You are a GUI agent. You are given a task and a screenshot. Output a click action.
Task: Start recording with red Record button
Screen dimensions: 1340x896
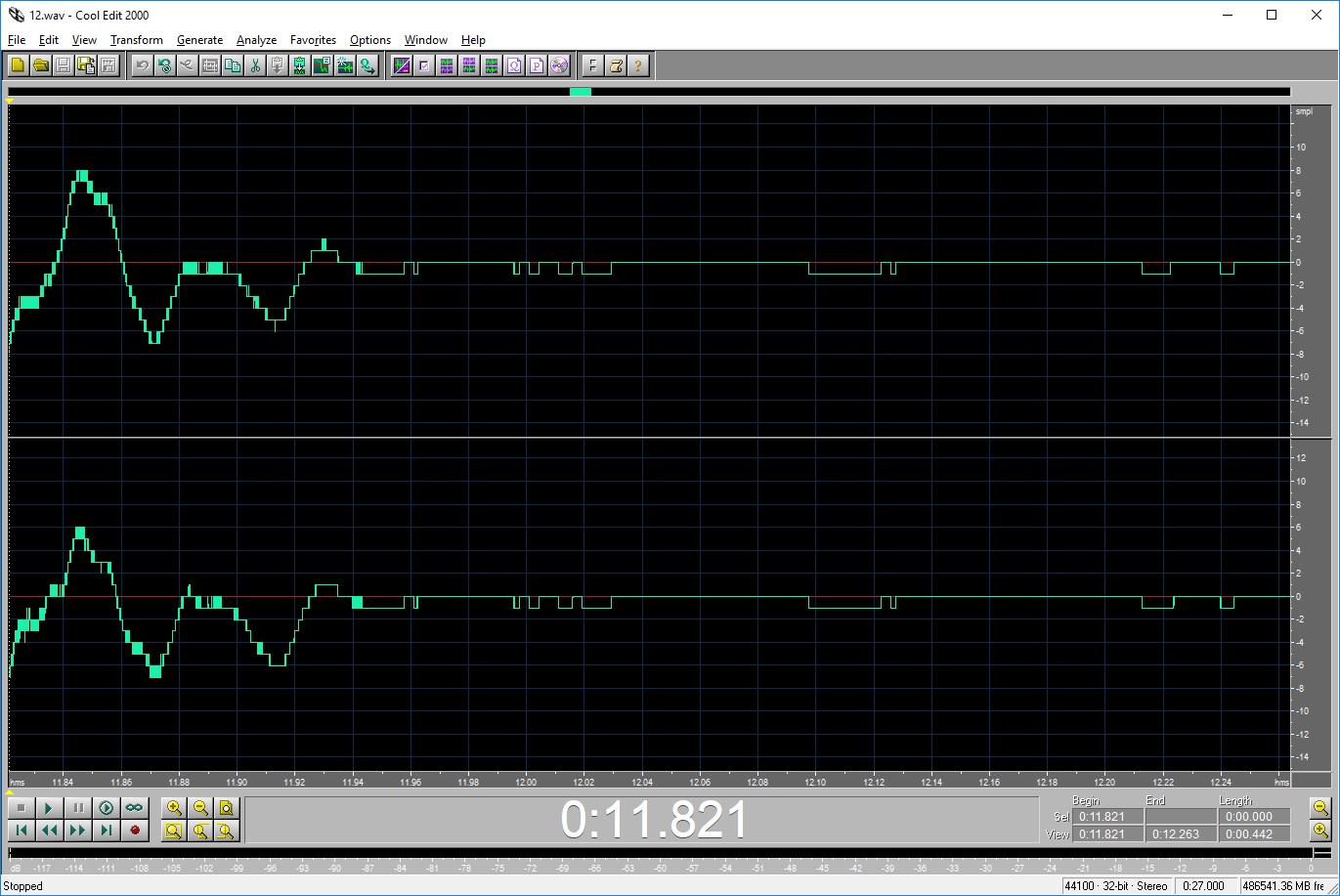coord(134,831)
